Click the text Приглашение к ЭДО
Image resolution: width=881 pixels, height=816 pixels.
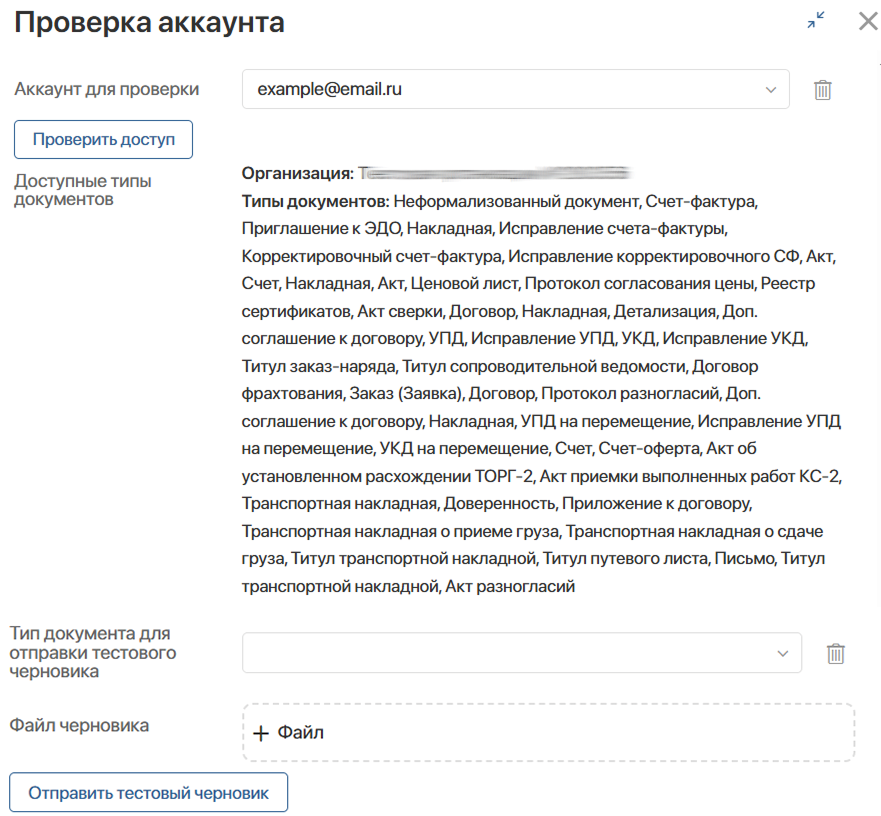point(321,228)
